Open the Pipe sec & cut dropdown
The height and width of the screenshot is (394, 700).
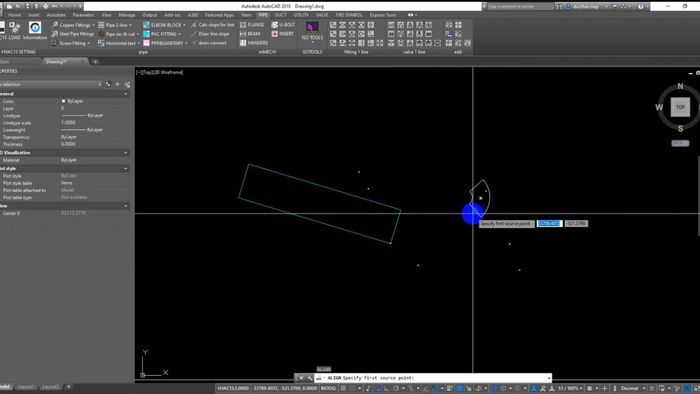click(x=118, y=34)
